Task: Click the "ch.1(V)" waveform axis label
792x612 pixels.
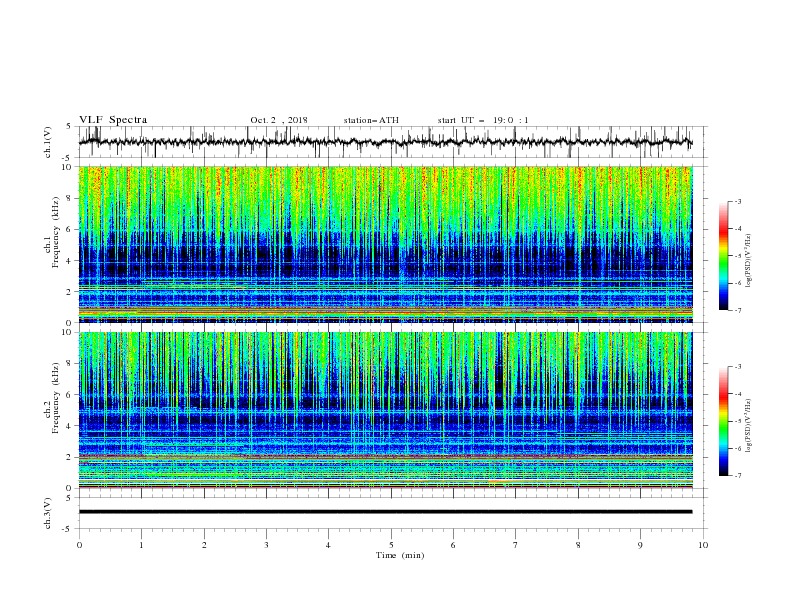Action: coord(48,142)
